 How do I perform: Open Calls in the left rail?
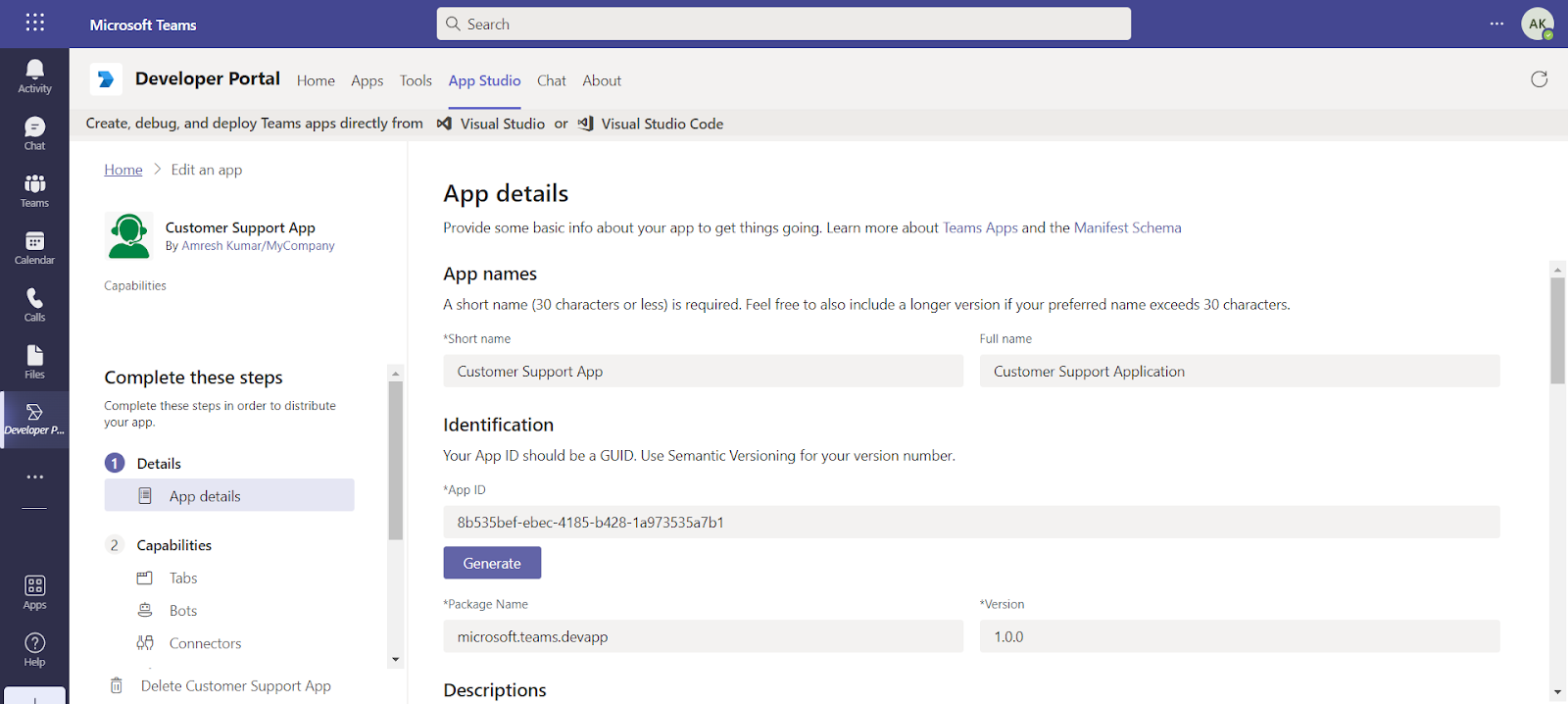pos(34,305)
